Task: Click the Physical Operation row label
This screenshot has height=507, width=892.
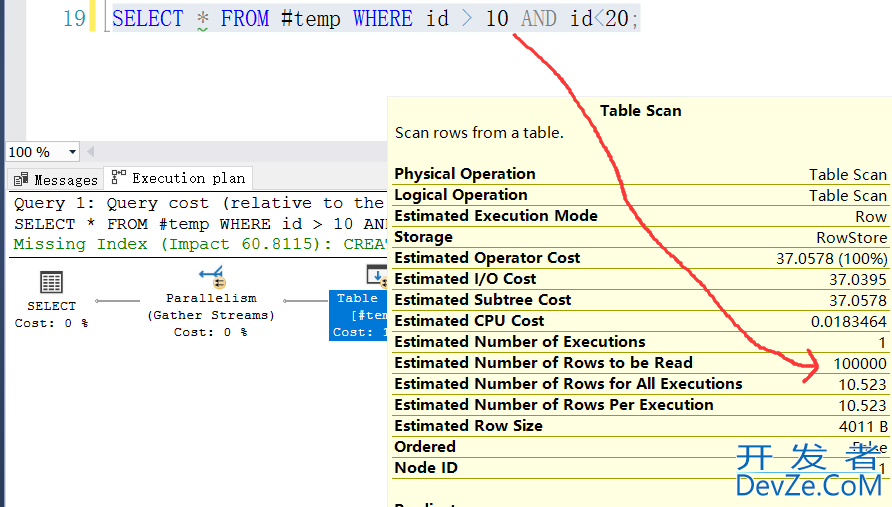Action: 465,174
